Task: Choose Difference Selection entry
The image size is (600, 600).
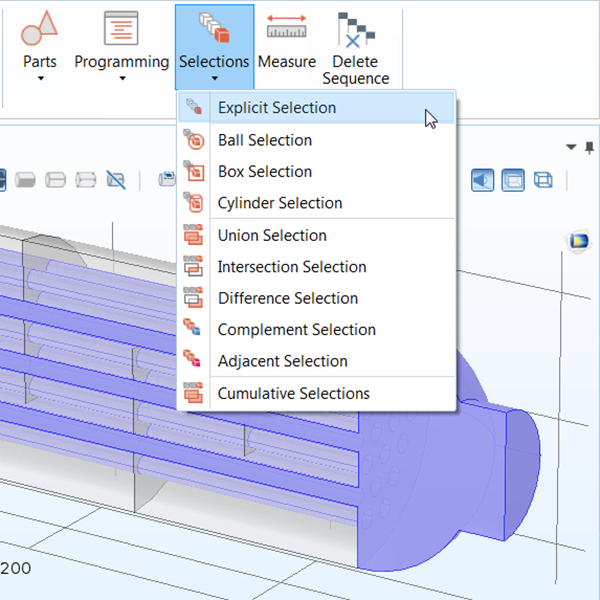Action: 288,298
